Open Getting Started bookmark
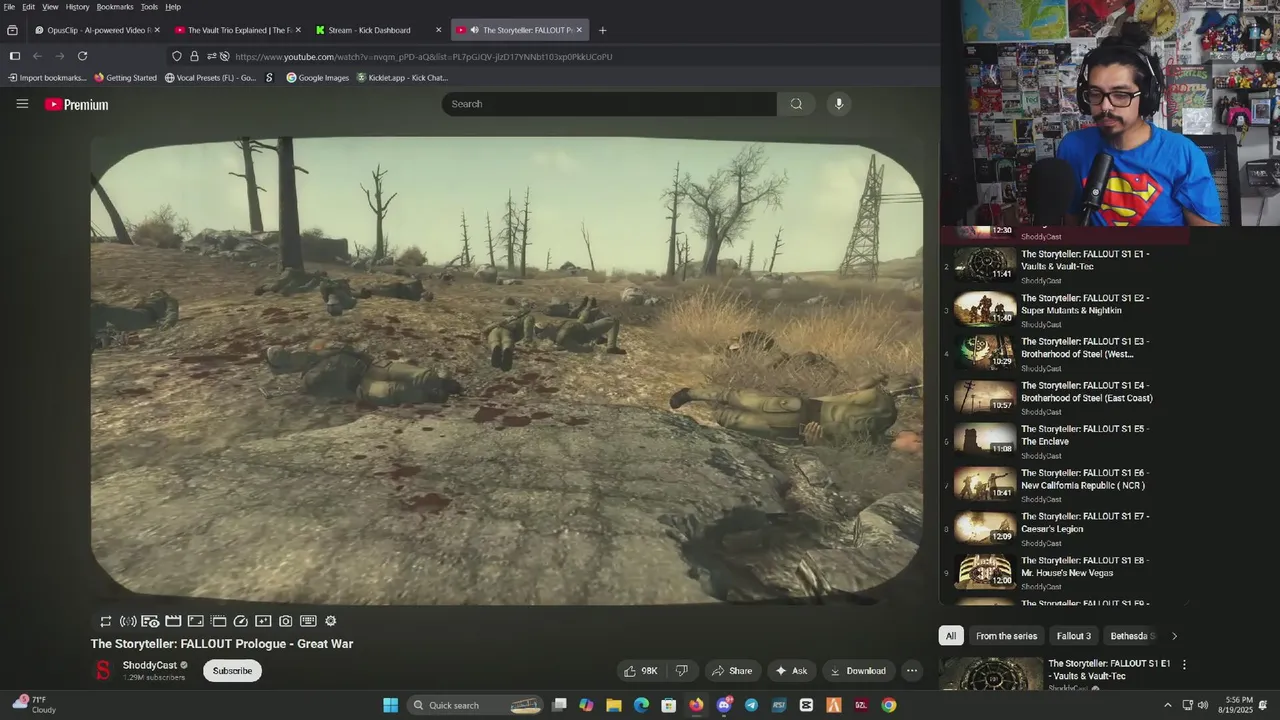This screenshot has height=720, width=1280. point(125,77)
